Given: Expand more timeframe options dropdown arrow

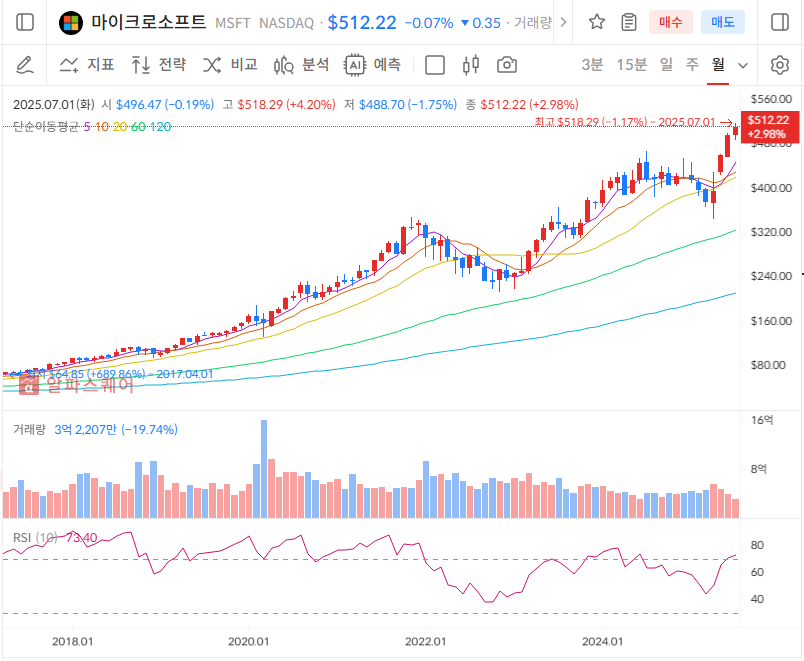Looking at the screenshot, I should pos(742,66).
